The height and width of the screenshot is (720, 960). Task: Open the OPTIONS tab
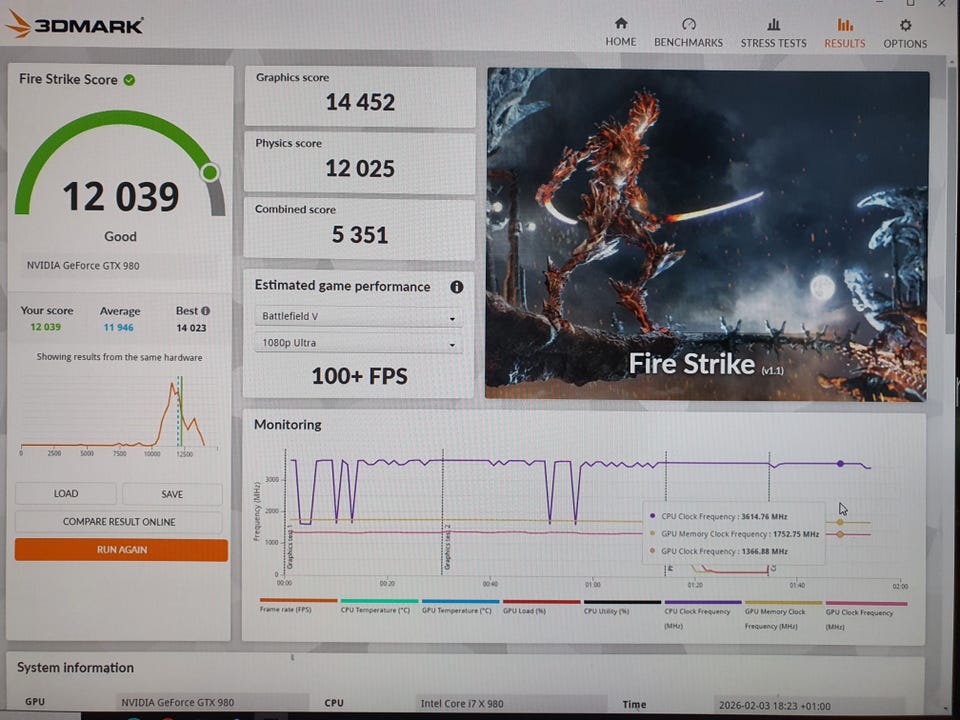905,34
